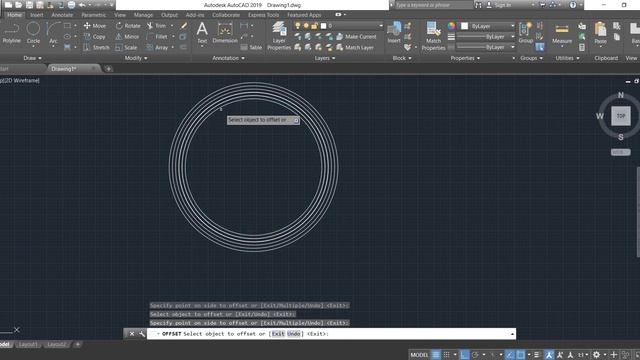The height and width of the screenshot is (360, 640).
Task: Click the Measure tool
Action: point(562,33)
